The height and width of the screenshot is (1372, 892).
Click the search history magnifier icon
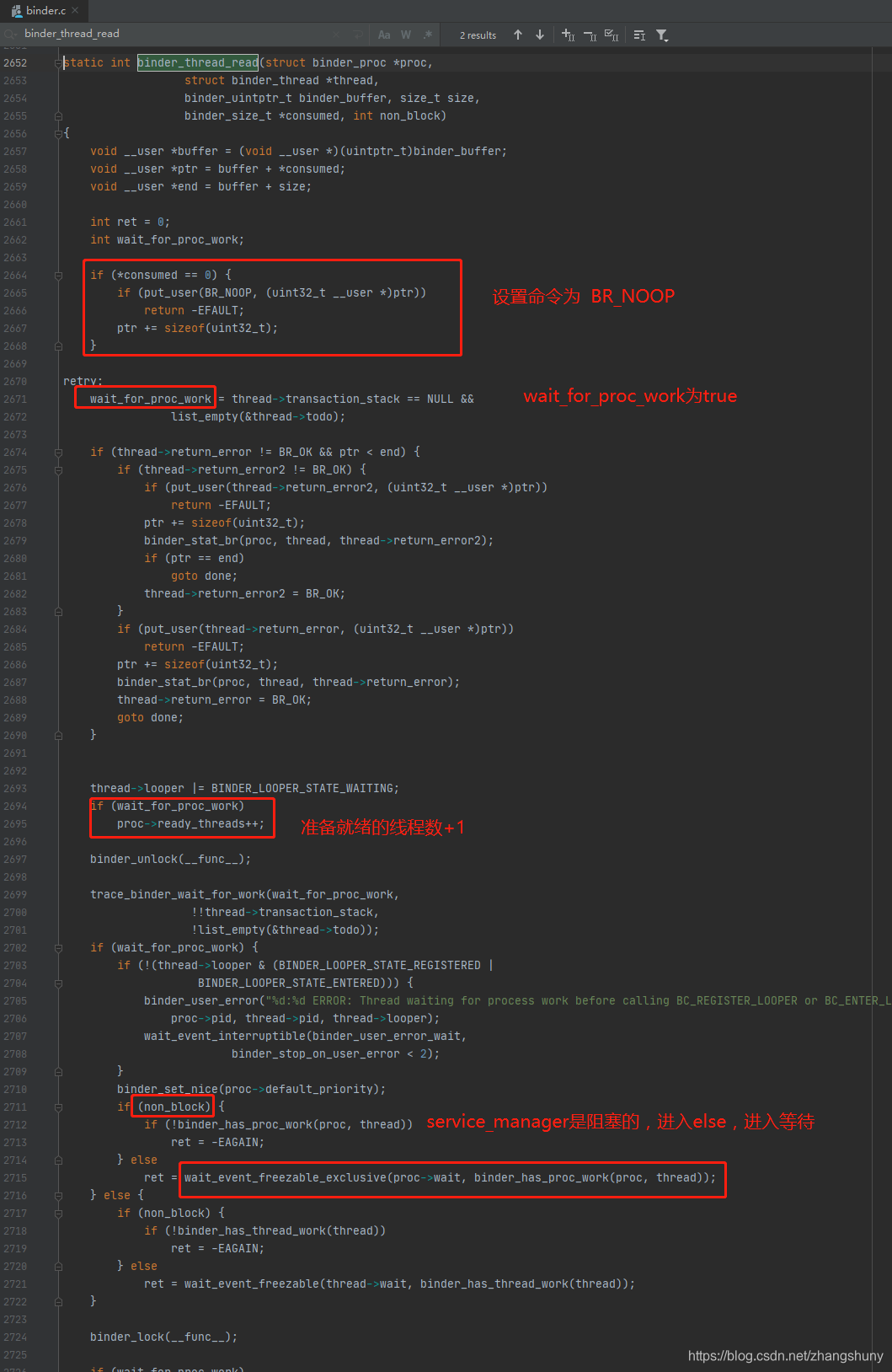coord(11,35)
